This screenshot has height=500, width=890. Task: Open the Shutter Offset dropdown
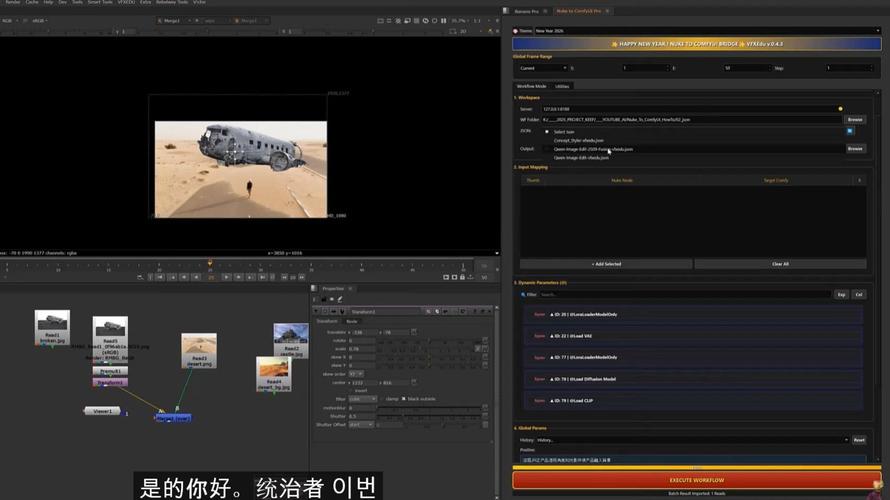click(361, 425)
